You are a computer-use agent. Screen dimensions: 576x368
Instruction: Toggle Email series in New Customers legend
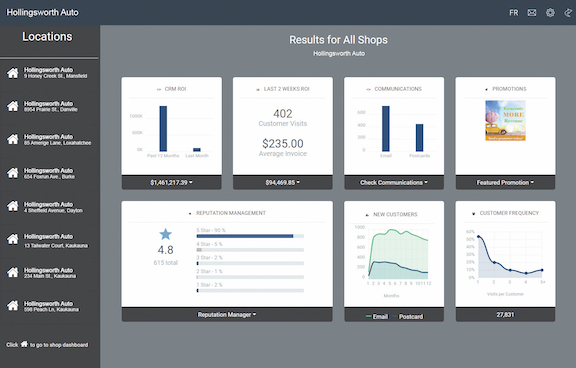(x=377, y=317)
